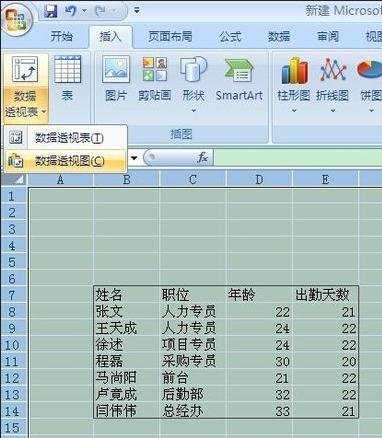Switch to the 插入 tab

coord(110,36)
